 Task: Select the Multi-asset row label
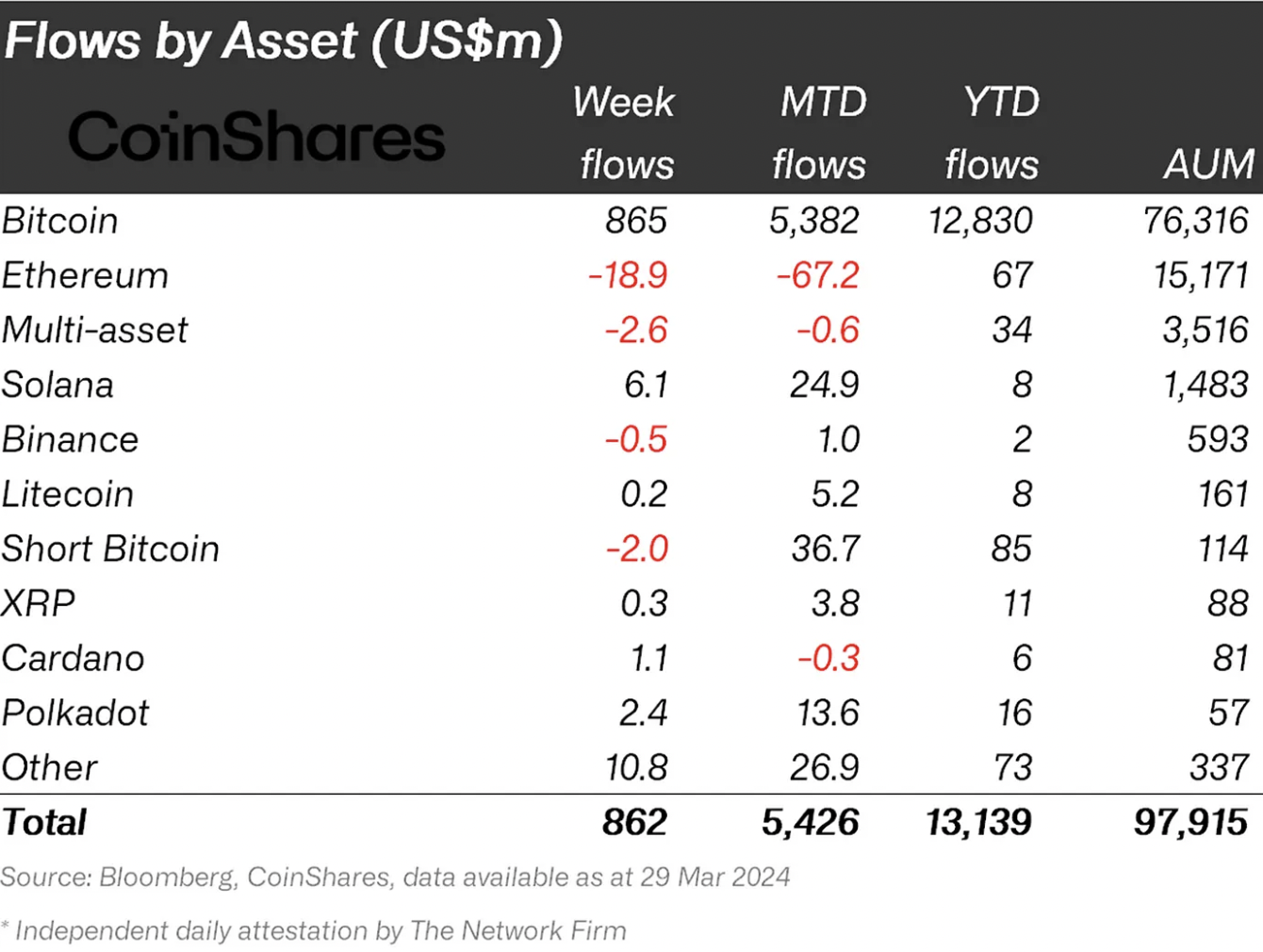click(95, 330)
